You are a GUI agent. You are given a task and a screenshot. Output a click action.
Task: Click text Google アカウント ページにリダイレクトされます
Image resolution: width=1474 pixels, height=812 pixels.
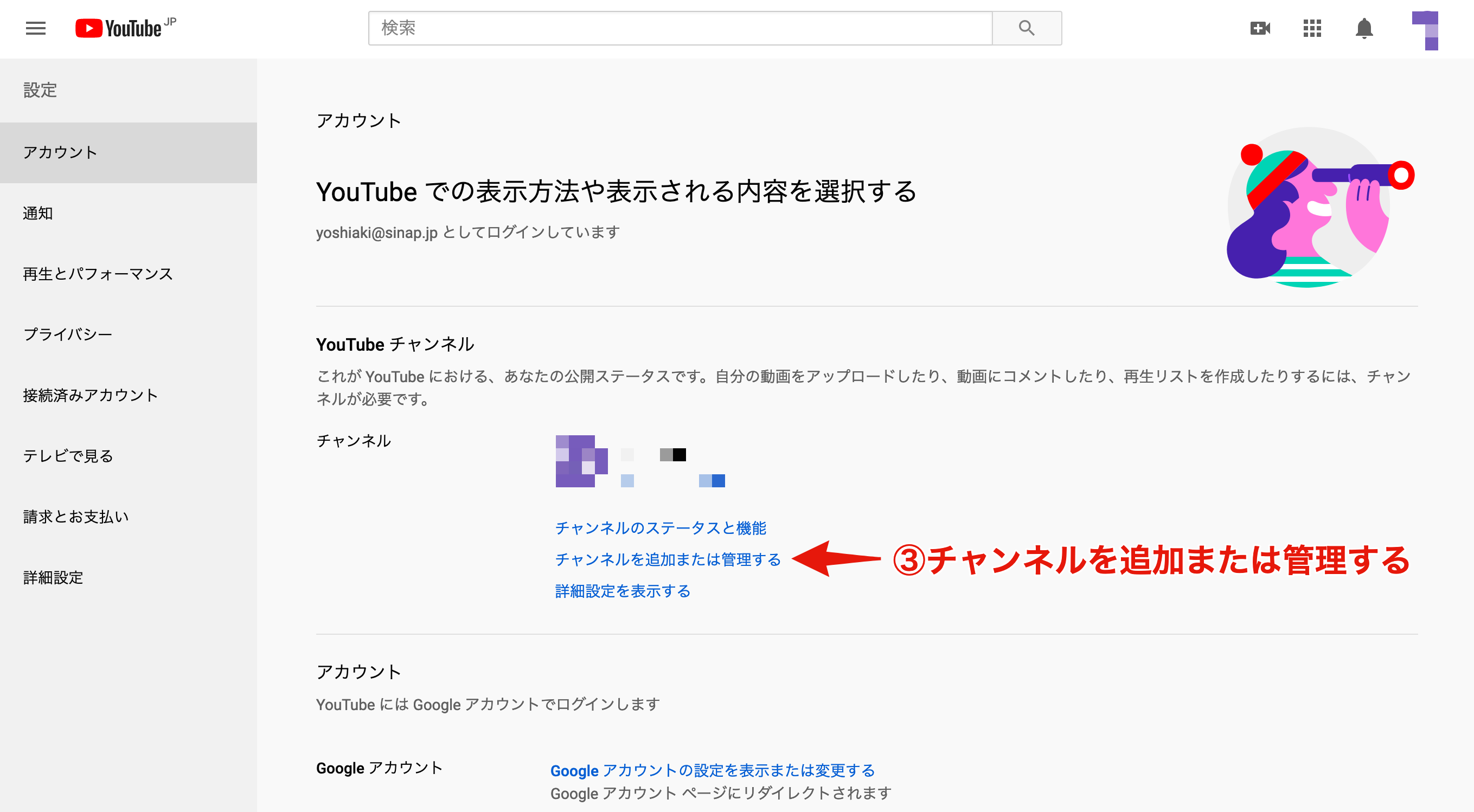coord(721,793)
